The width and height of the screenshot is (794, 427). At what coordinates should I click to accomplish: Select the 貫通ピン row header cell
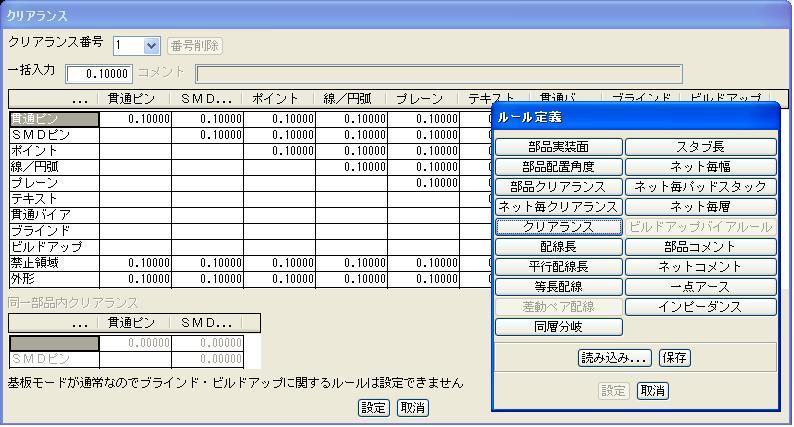[x=53, y=119]
